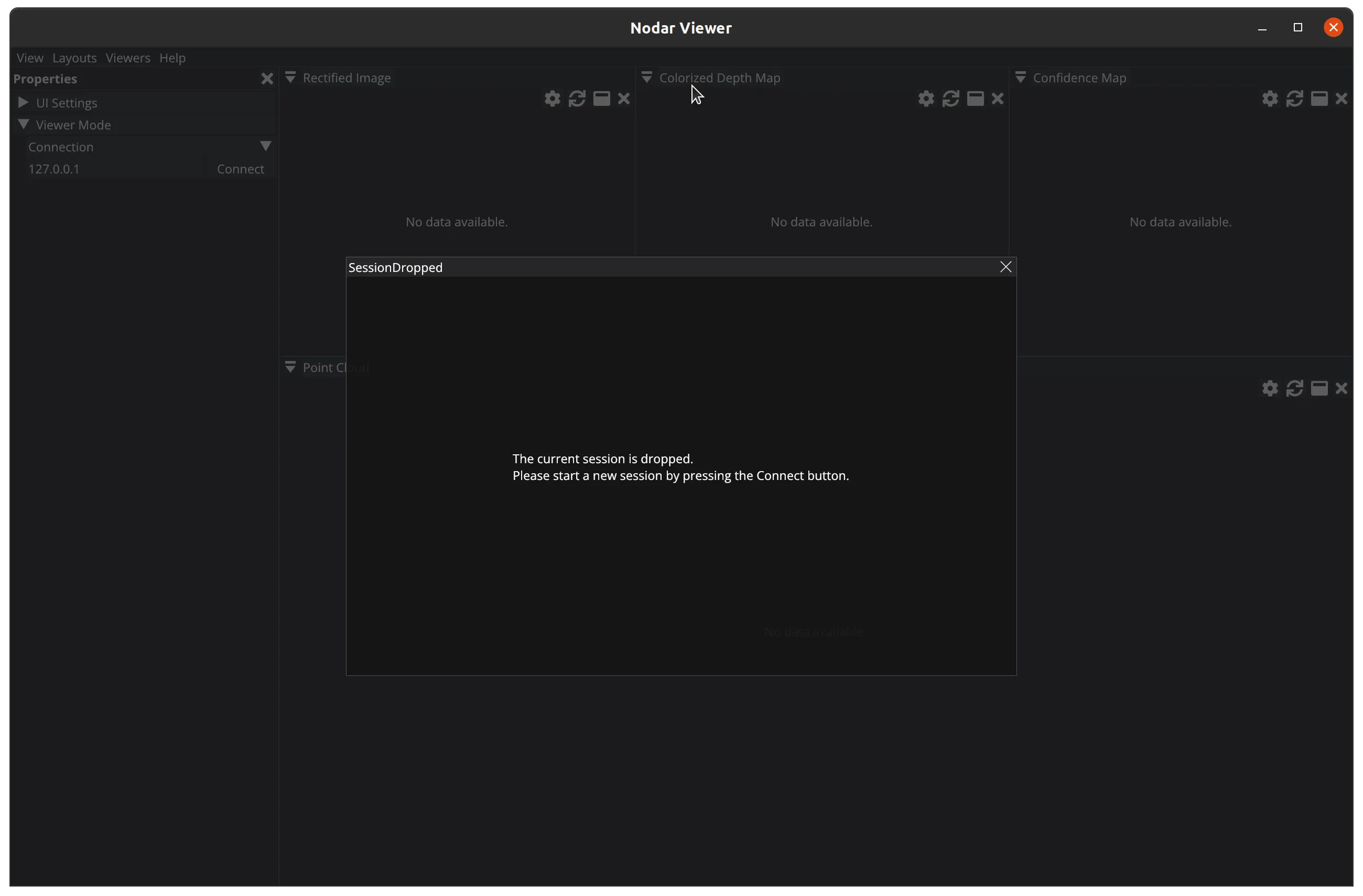Maximize the Point Cloud panel
Viewport: 1363px width, 896px height.
click(x=1319, y=388)
